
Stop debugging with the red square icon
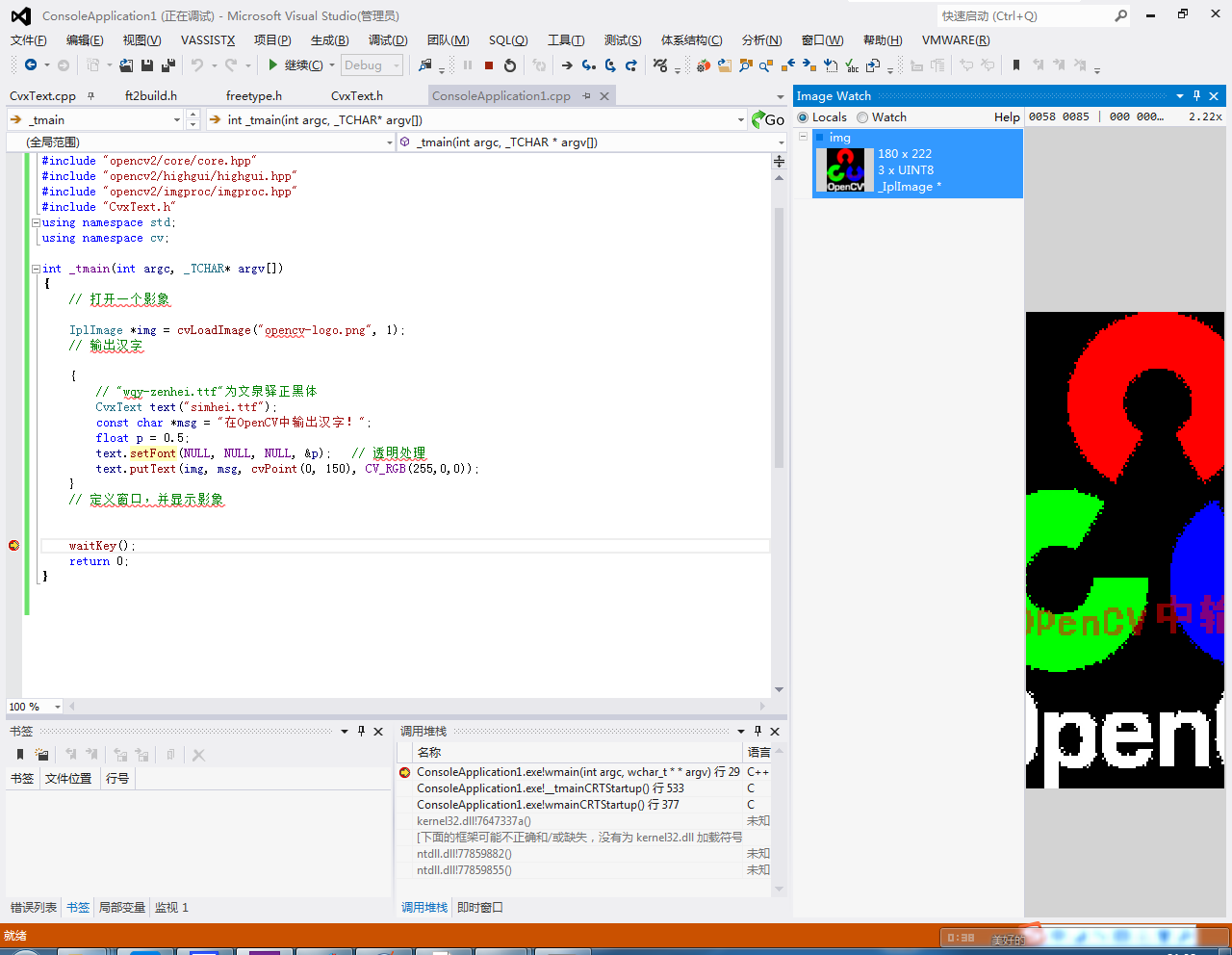489,65
